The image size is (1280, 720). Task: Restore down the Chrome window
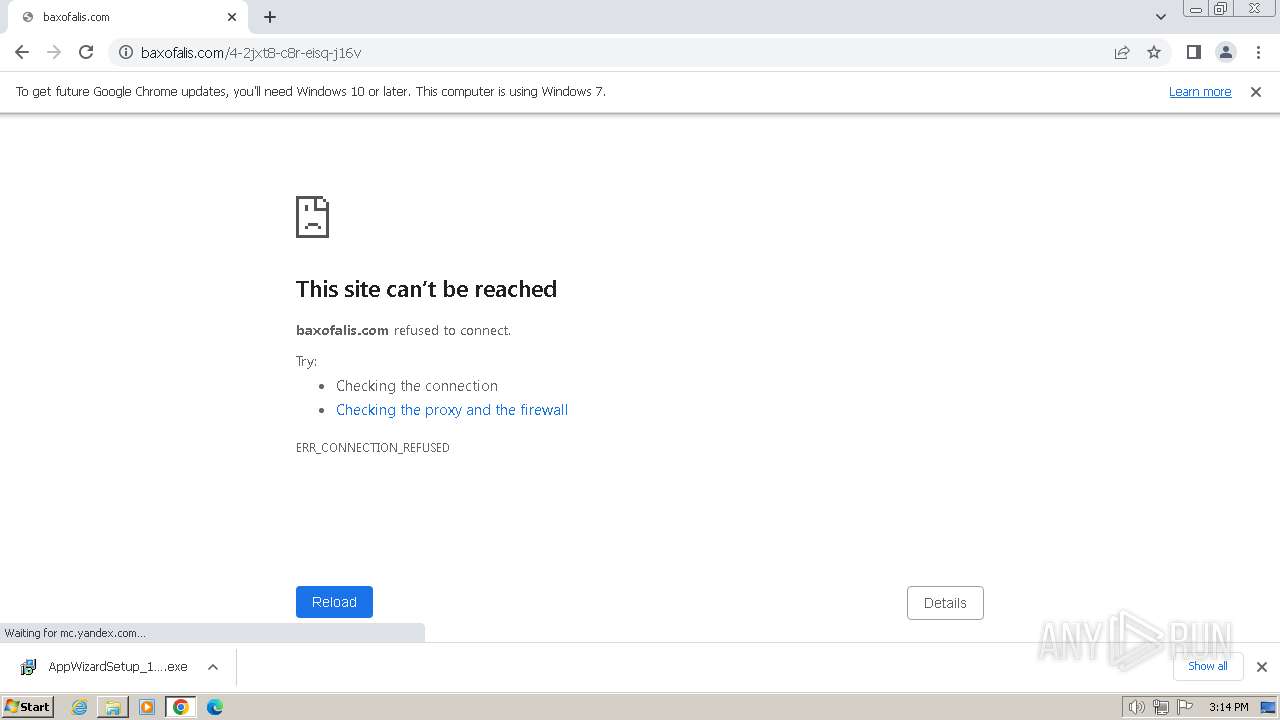1221,9
